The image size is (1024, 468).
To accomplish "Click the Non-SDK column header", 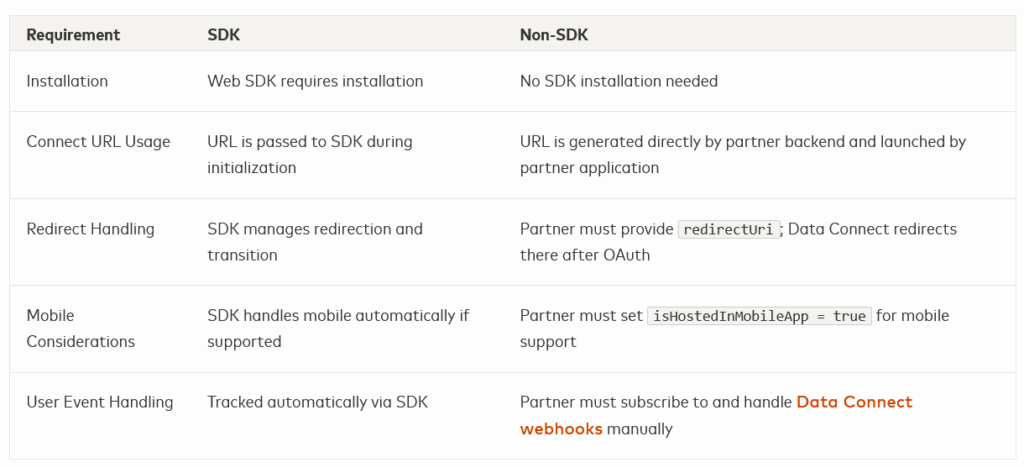I will 554,35.
